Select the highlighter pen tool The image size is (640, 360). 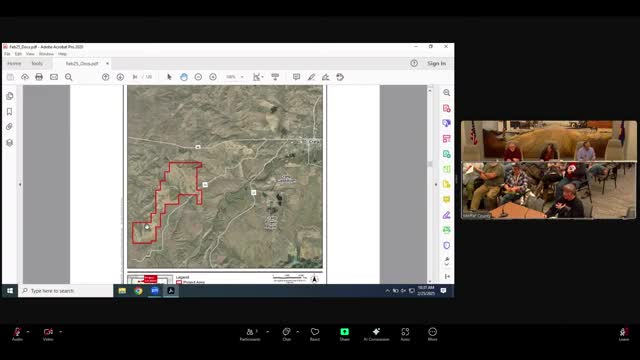coord(311,77)
